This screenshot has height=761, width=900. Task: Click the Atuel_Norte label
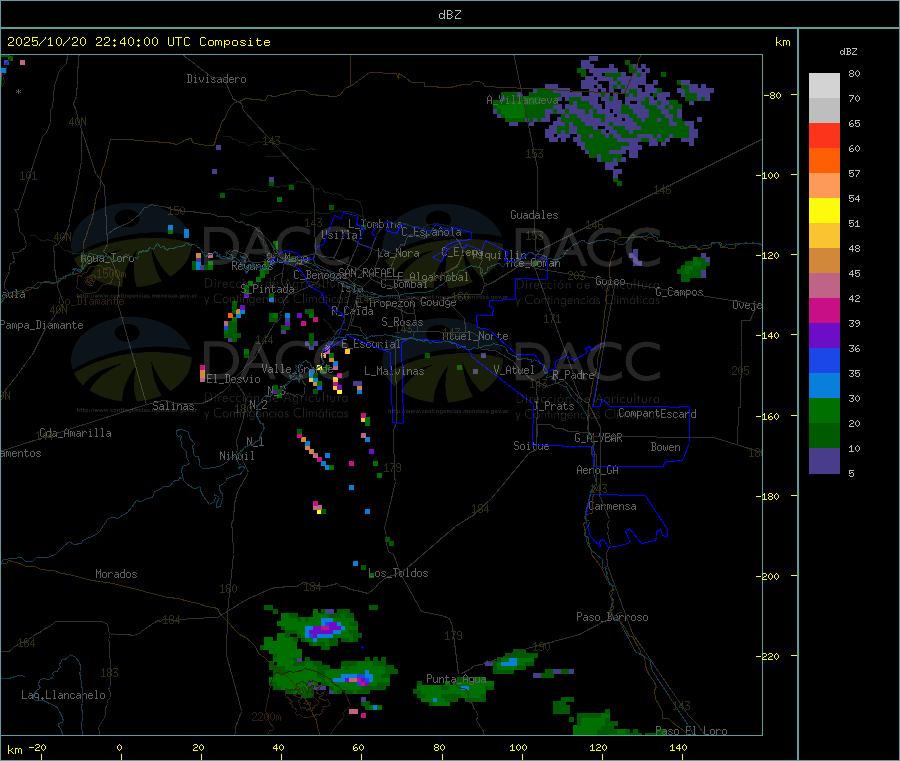pyautogui.click(x=475, y=336)
